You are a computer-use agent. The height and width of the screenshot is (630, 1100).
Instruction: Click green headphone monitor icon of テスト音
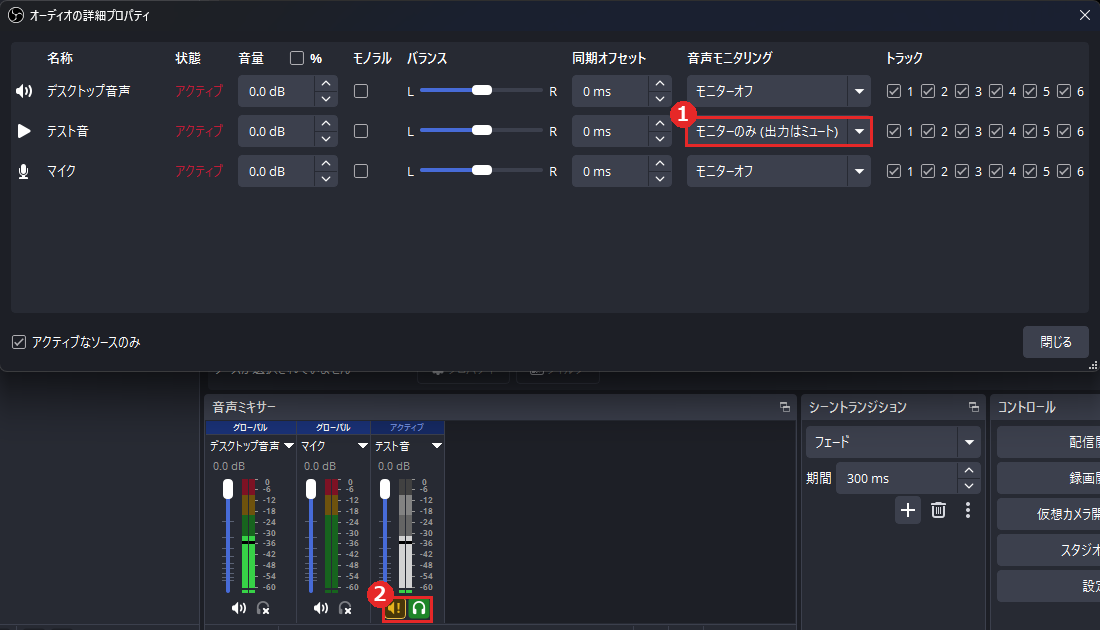419,609
